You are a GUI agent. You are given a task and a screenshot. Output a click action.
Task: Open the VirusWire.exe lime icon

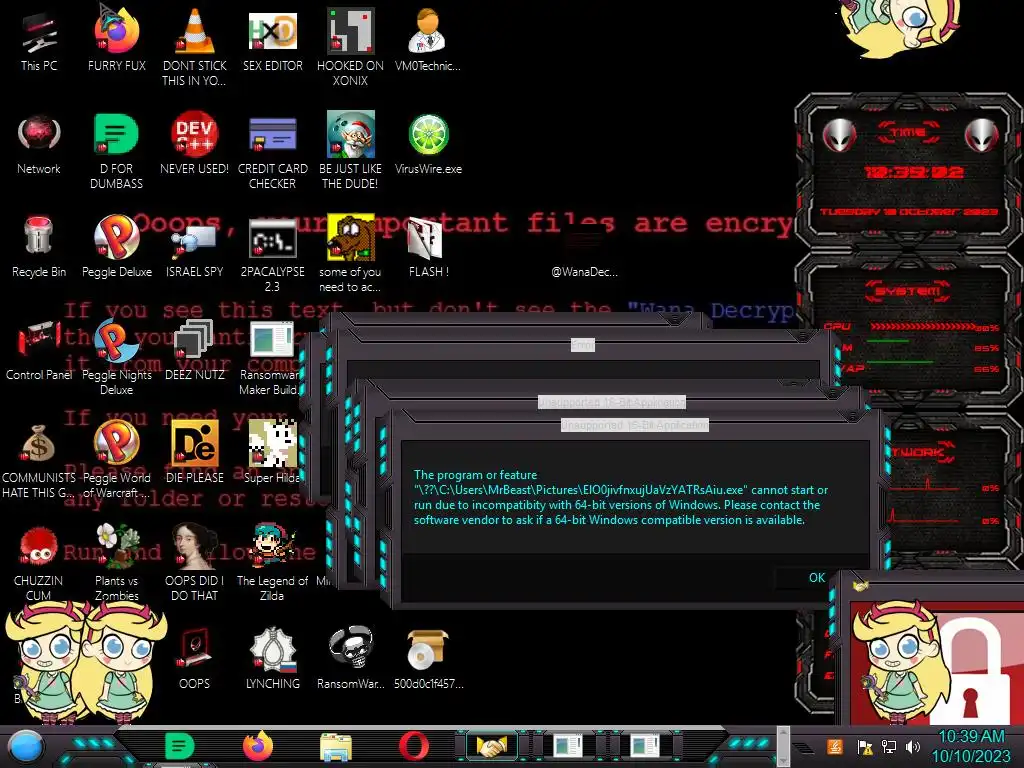(428, 144)
